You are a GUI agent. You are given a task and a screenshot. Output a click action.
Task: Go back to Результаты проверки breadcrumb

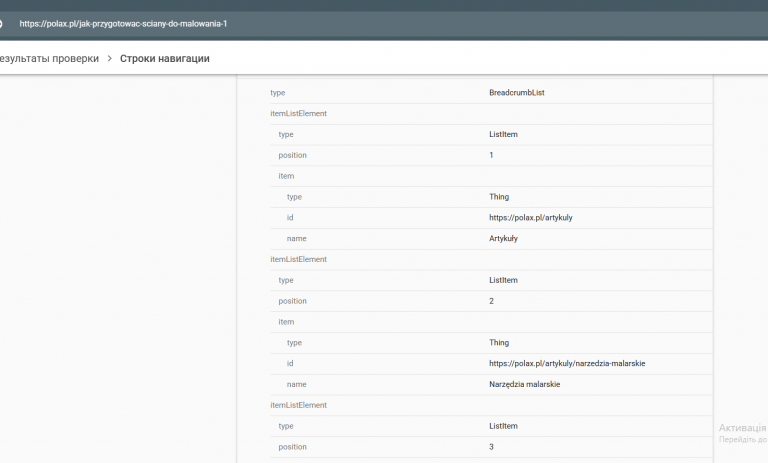click(49, 58)
